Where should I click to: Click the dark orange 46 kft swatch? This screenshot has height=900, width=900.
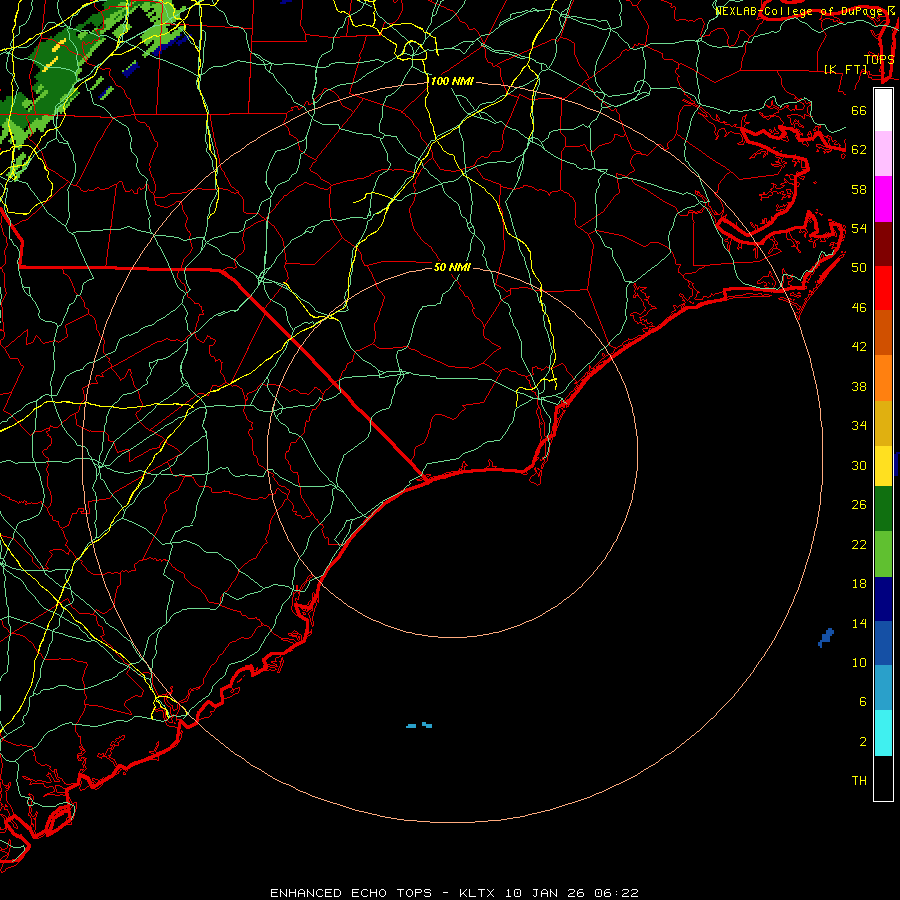(x=883, y=332)
